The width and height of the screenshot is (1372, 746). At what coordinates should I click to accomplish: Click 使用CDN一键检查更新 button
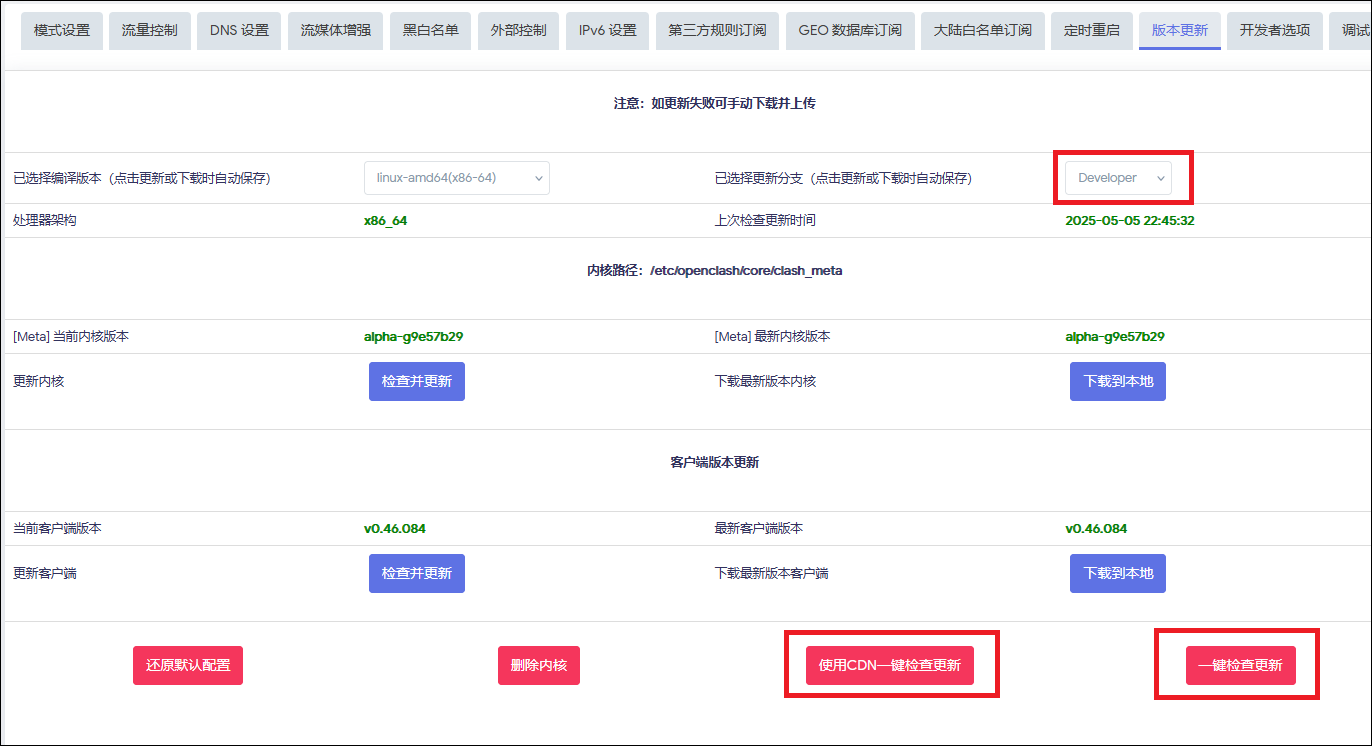coord(891,664)
